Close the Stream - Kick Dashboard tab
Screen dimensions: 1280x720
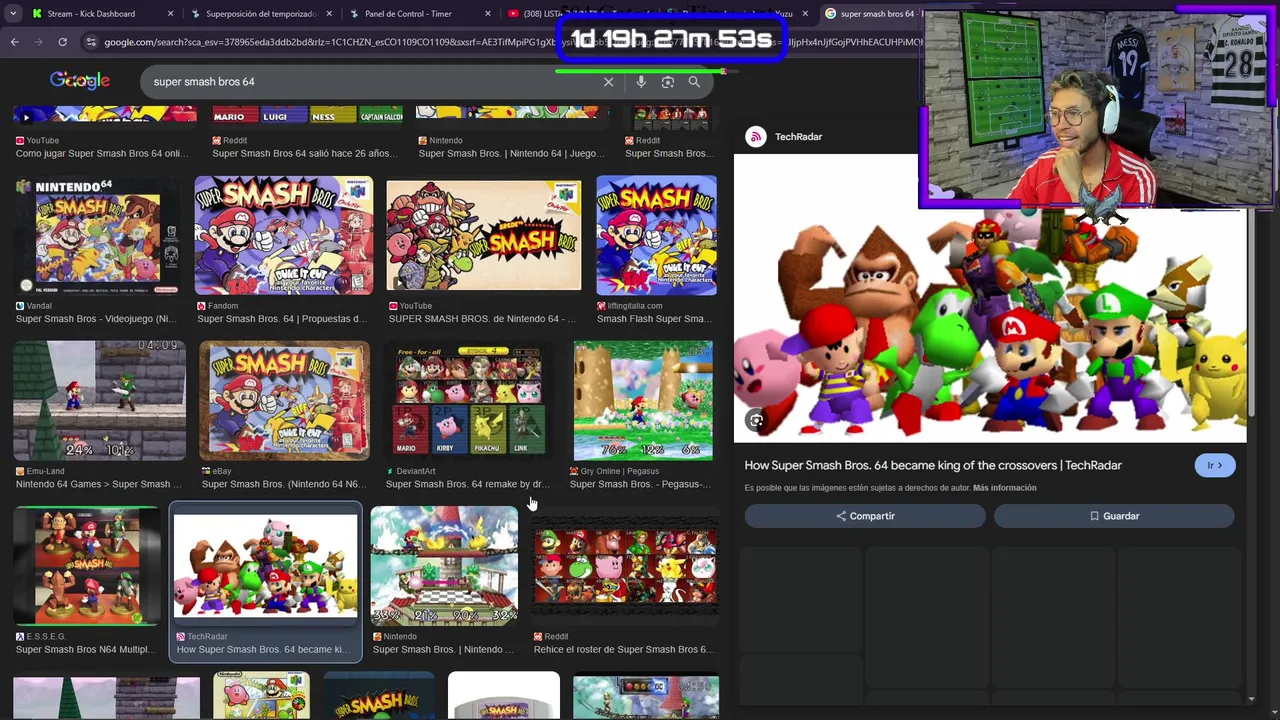pos(170,14)
